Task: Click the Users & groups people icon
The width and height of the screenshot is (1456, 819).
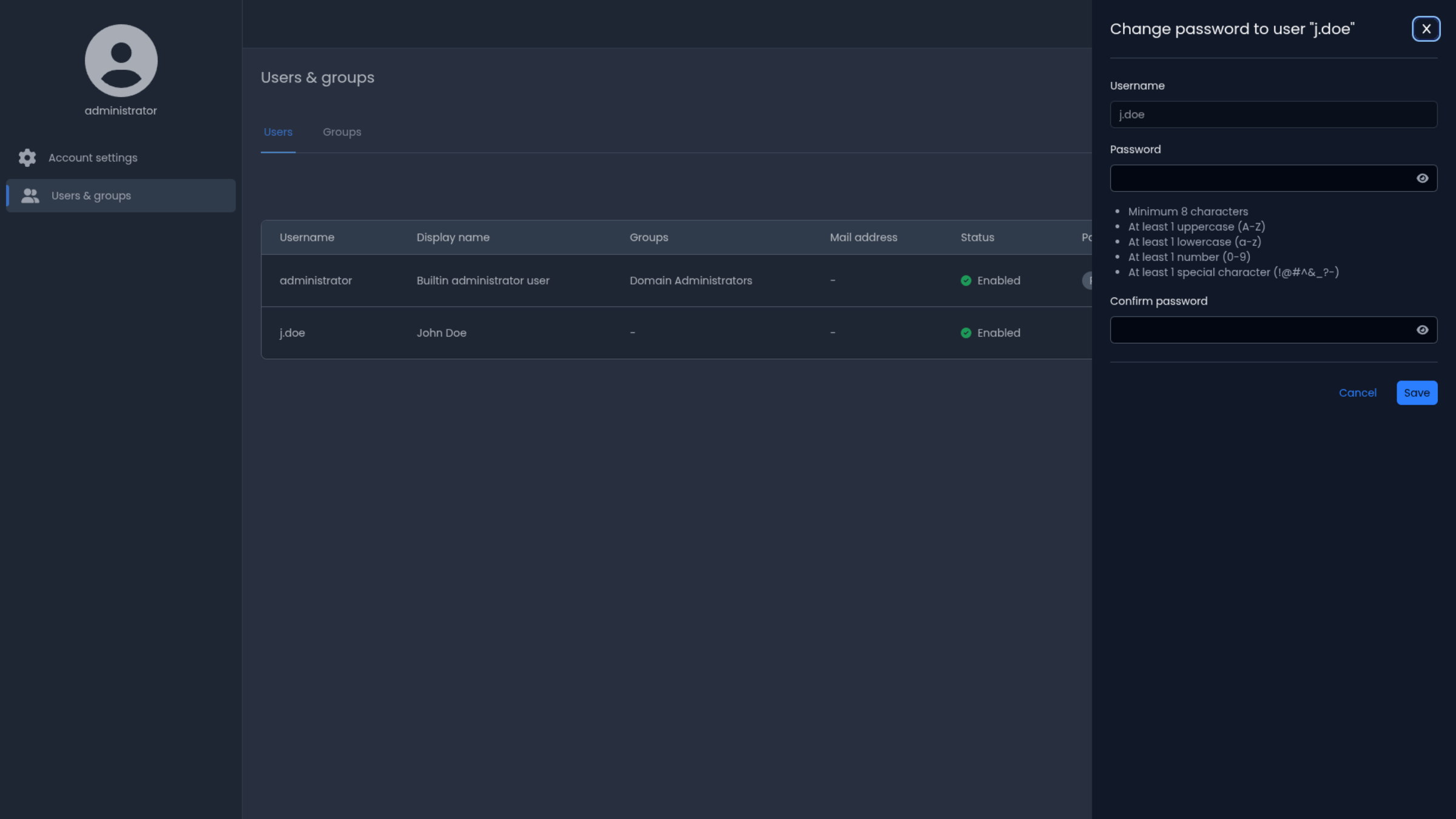Action: coord(30,195)
